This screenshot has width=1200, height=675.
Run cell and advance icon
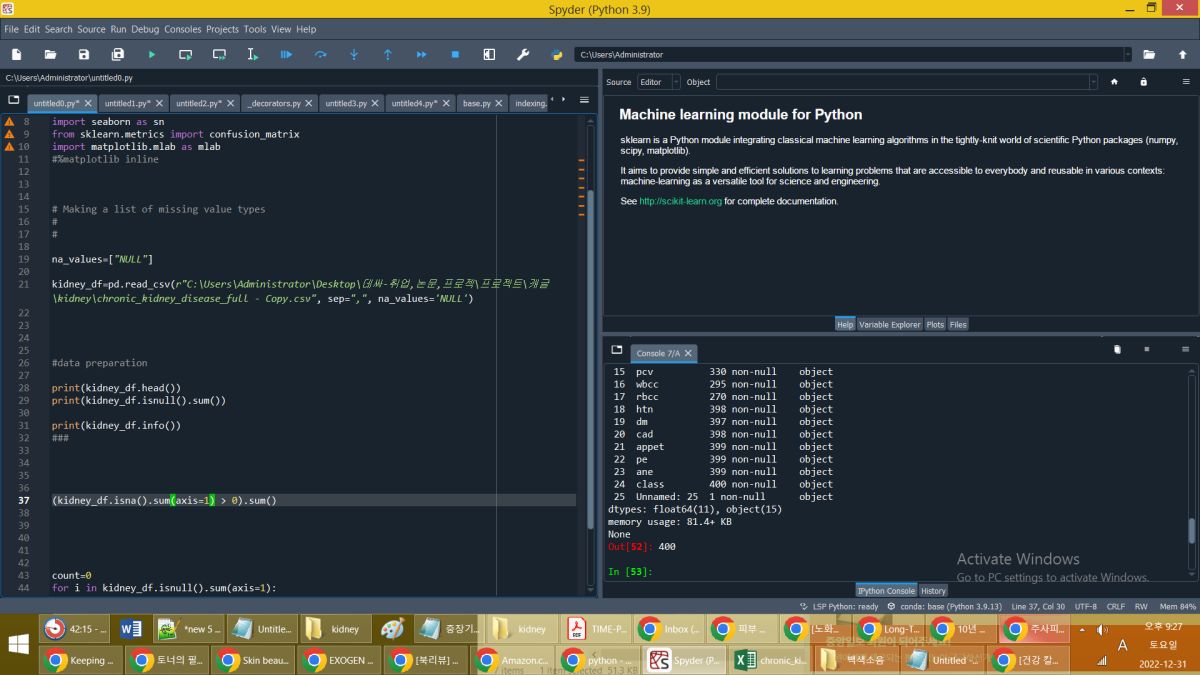coord(219,54)
